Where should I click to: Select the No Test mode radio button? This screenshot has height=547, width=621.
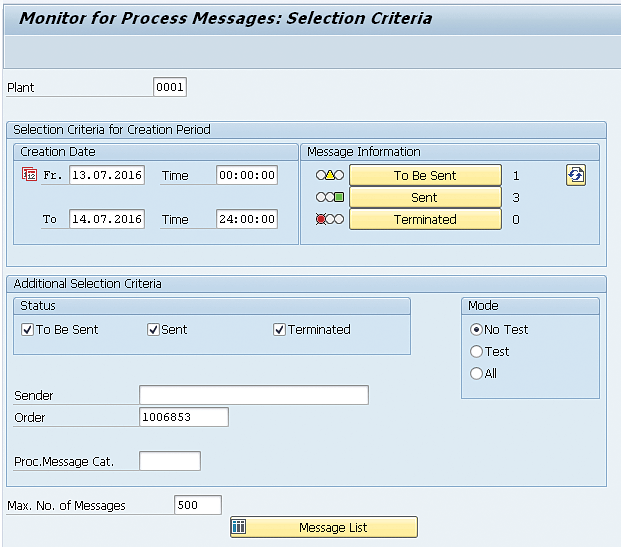476,329
